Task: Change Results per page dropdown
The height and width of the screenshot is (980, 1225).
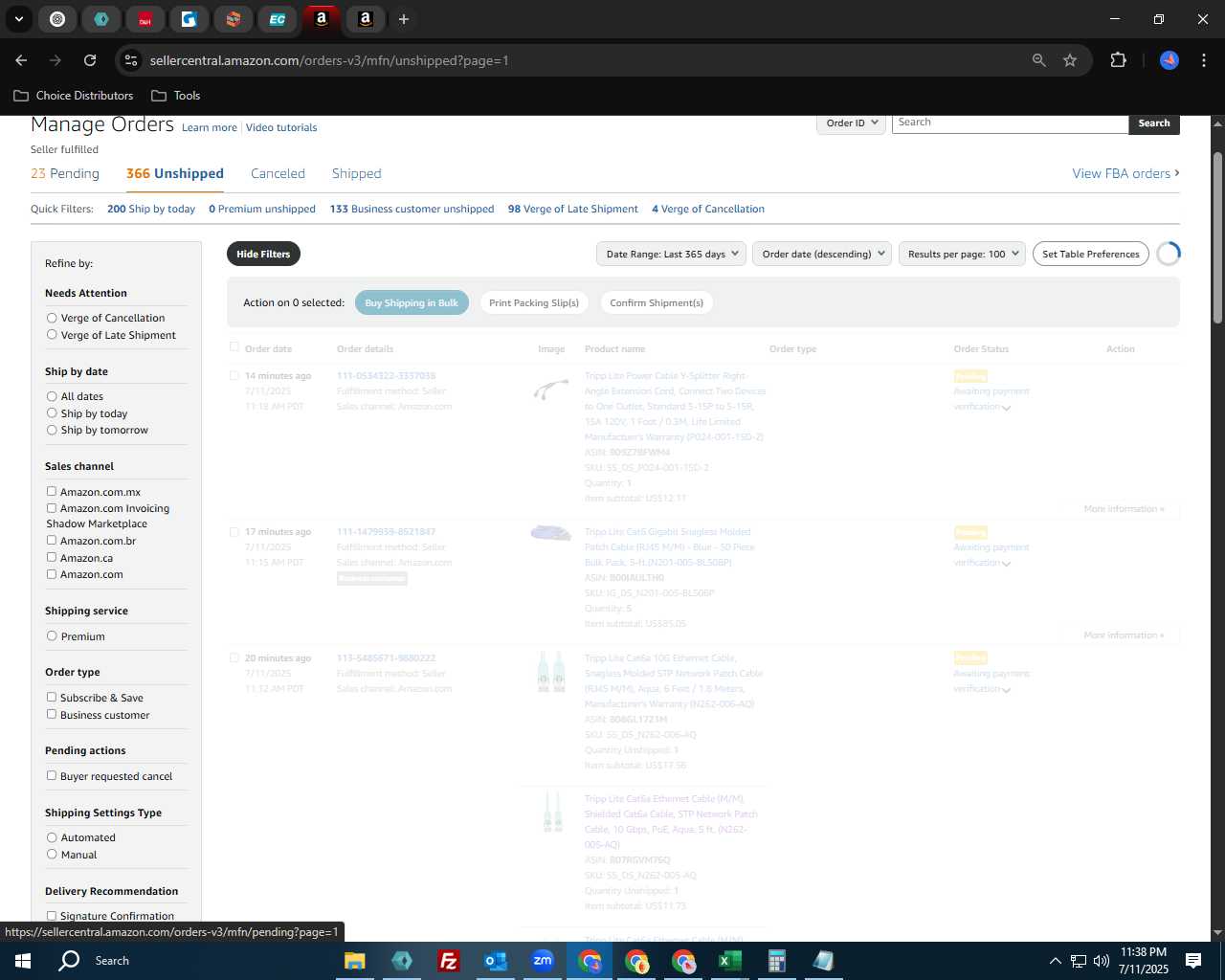Action: point(962,254)
